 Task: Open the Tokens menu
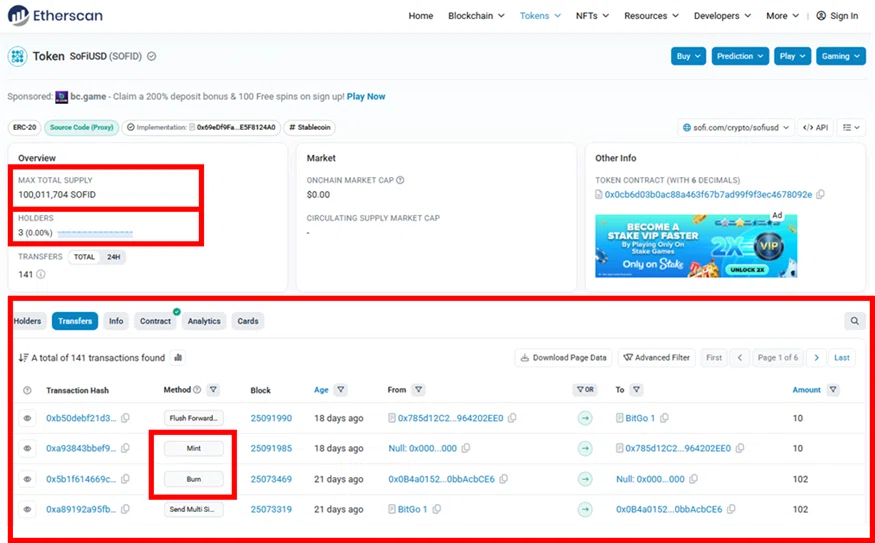coord(540,16)
